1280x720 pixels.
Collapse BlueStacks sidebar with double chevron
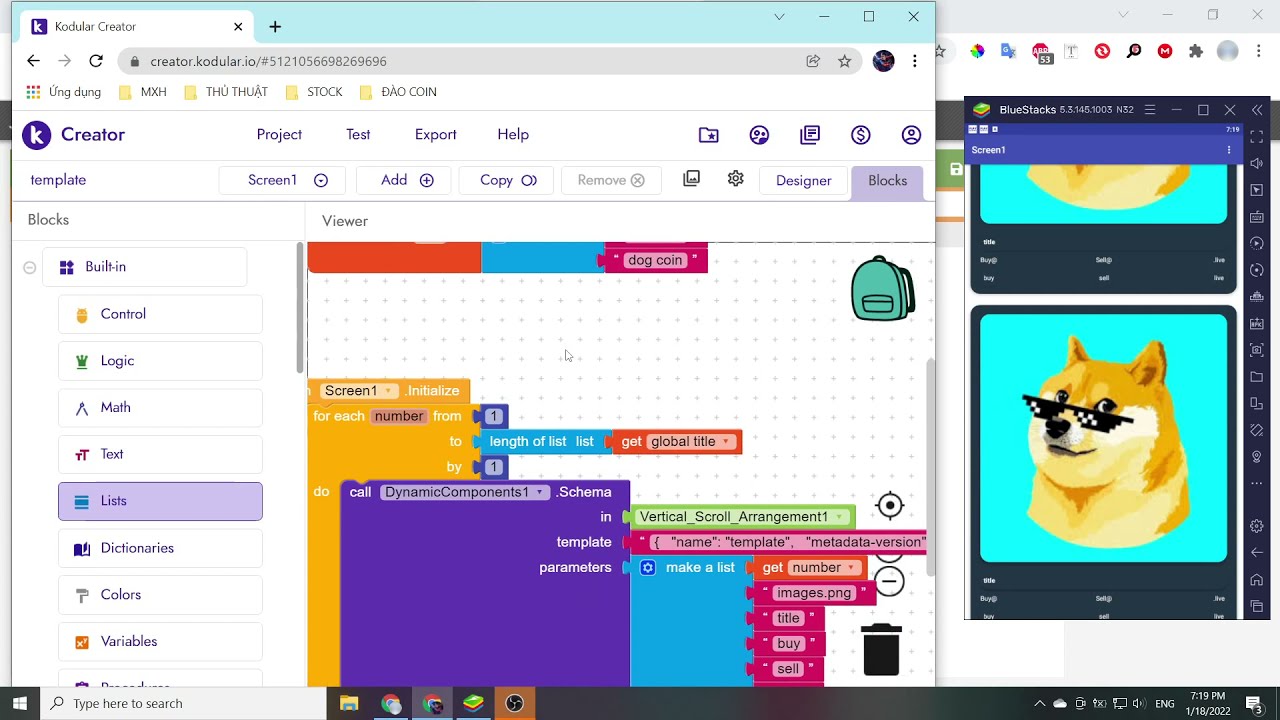coord(1257,110)
